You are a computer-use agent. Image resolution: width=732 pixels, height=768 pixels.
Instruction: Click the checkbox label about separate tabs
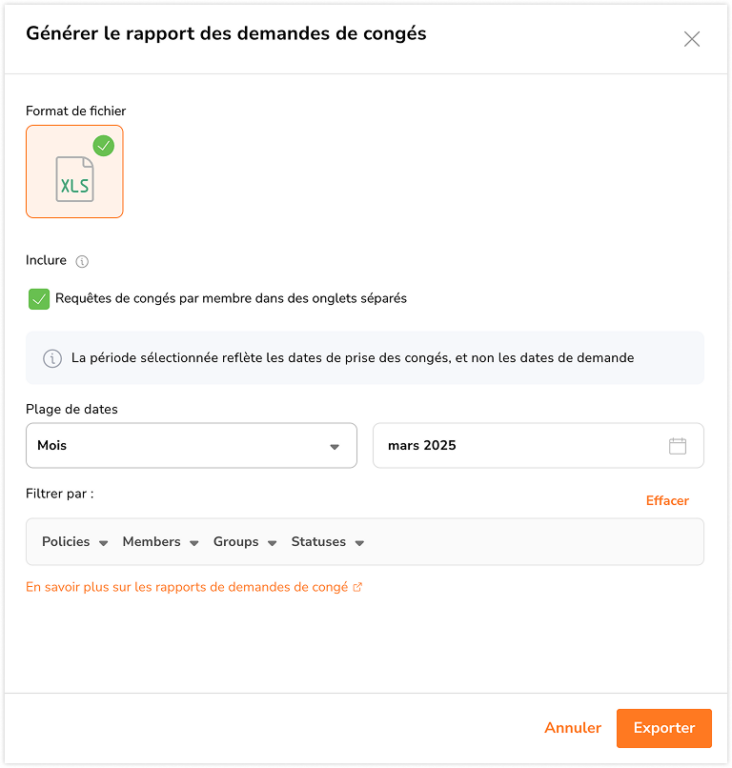point(231,299)
